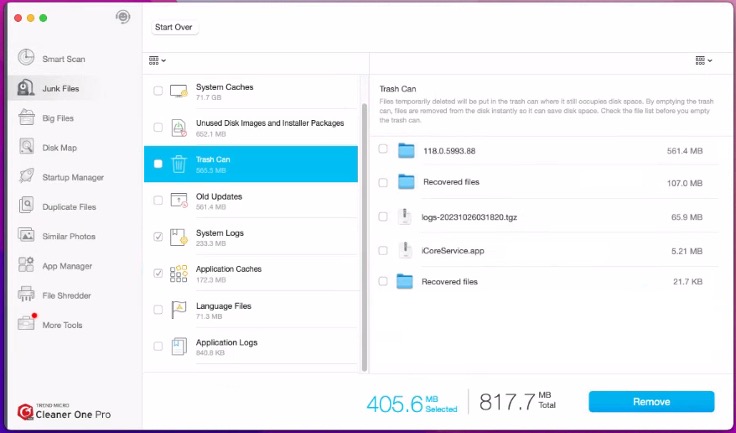This screenshot has height=433, width=736.
Task: Click the Similar Photos icon
Action: point(26,236)
